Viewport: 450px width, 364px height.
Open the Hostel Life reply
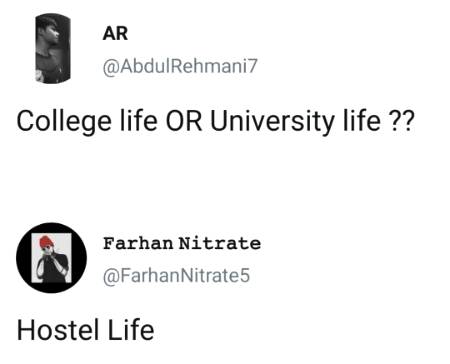coord(85,330)
